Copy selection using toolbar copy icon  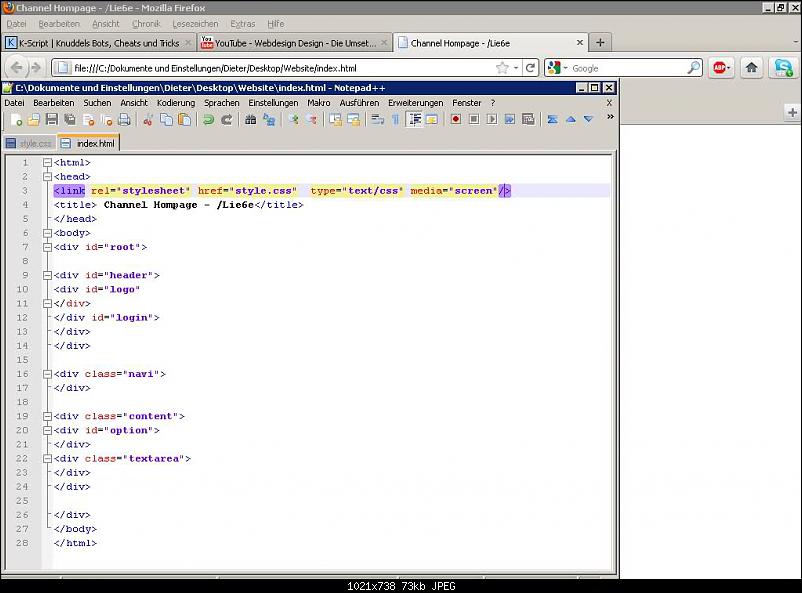[x=166, y=120]
